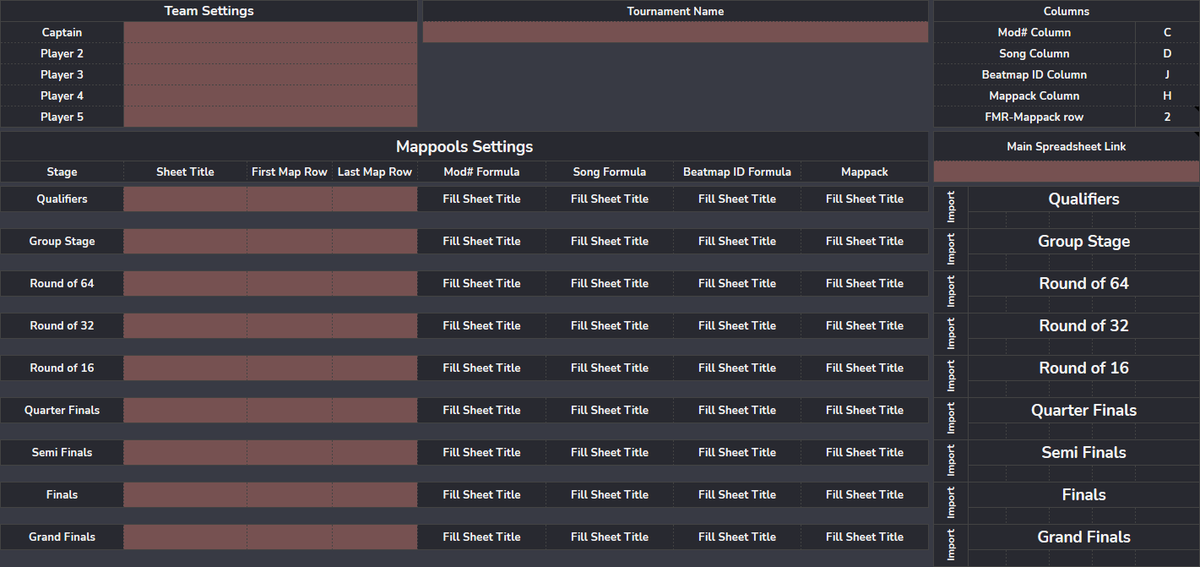Select Quarter Finals Song Formula cell
This screenshot has width=1200, height=567.
click(x=609, y=410)
